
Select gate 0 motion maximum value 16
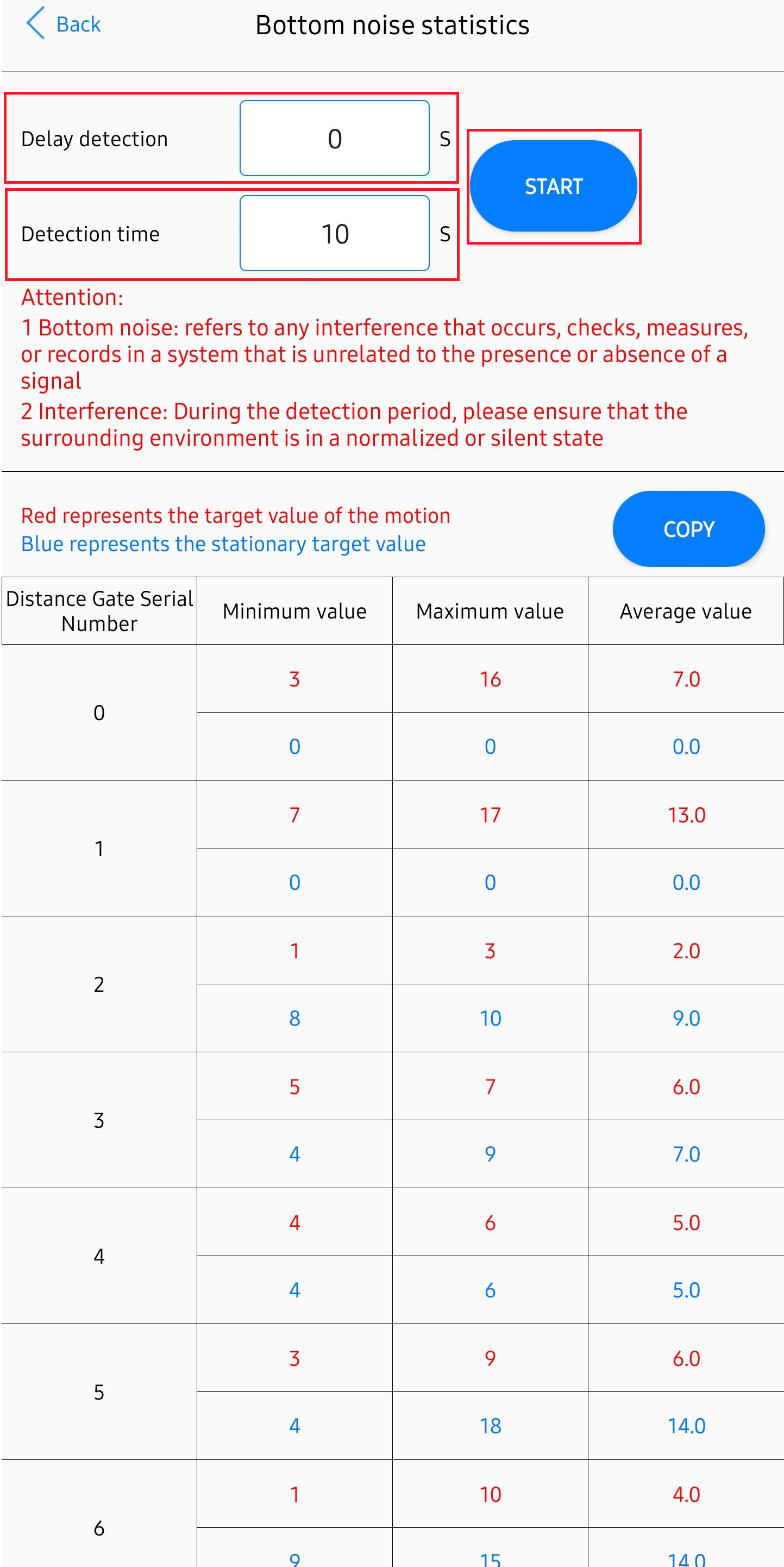coord(490,679)
